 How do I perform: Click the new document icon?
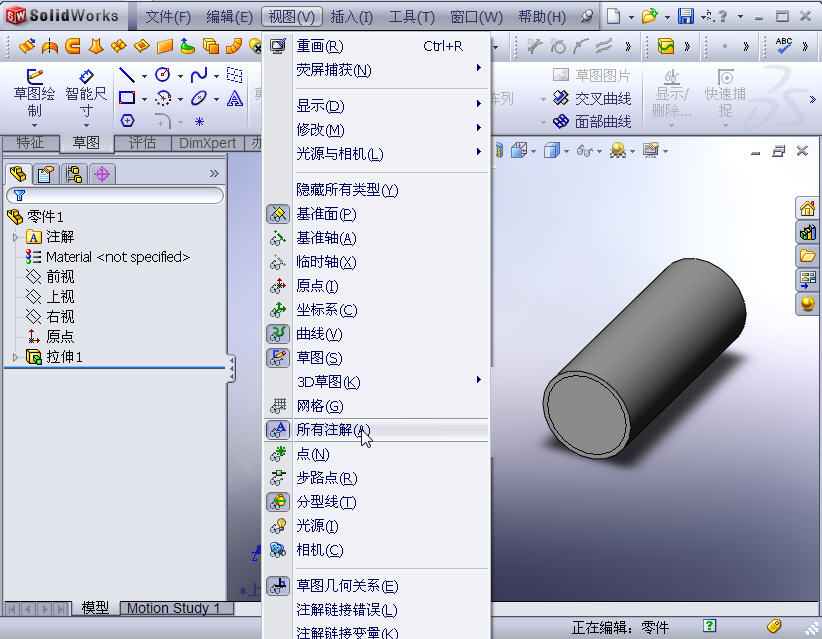click(613, 16)
